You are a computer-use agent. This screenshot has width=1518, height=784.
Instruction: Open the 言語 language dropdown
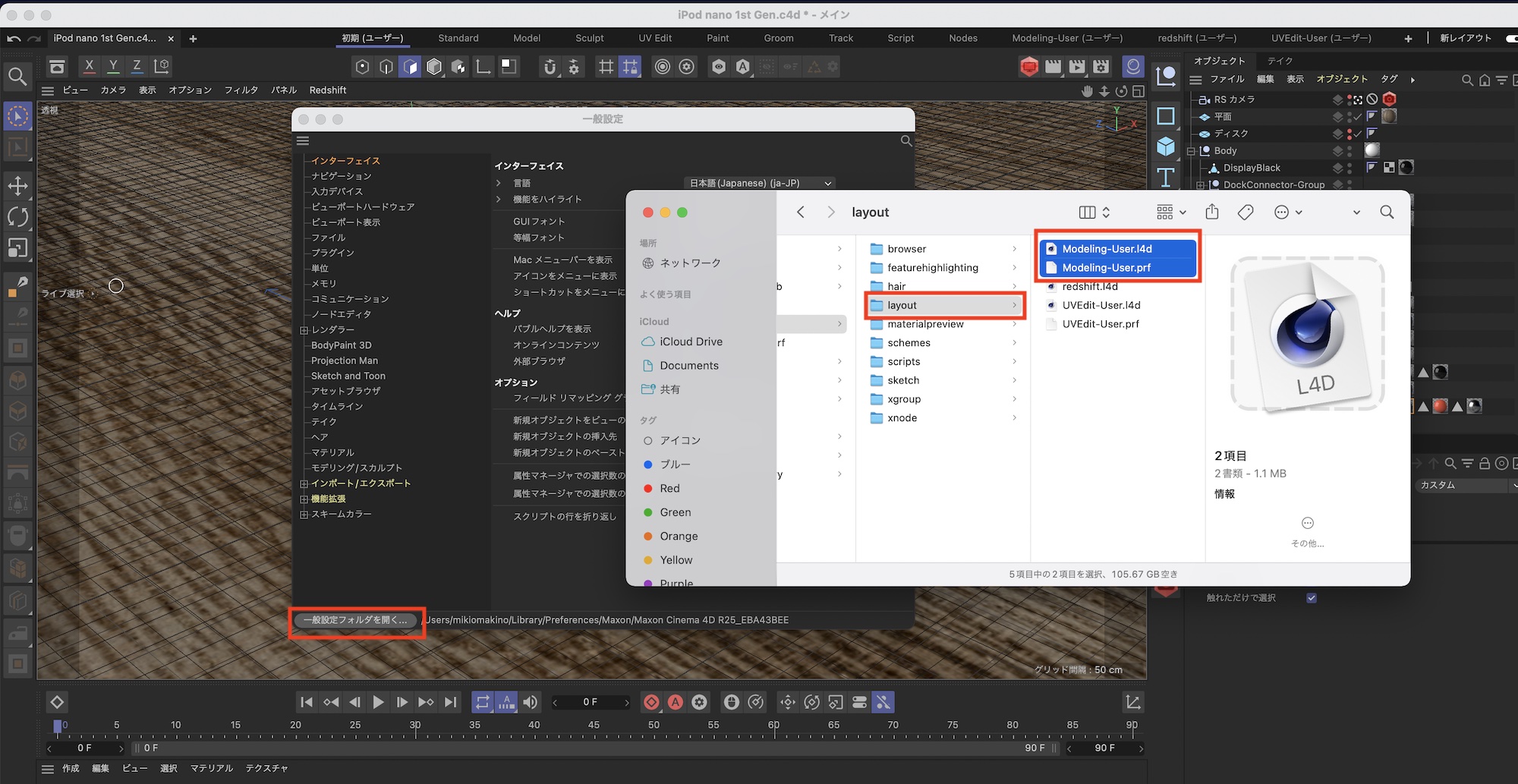point(760,183)
